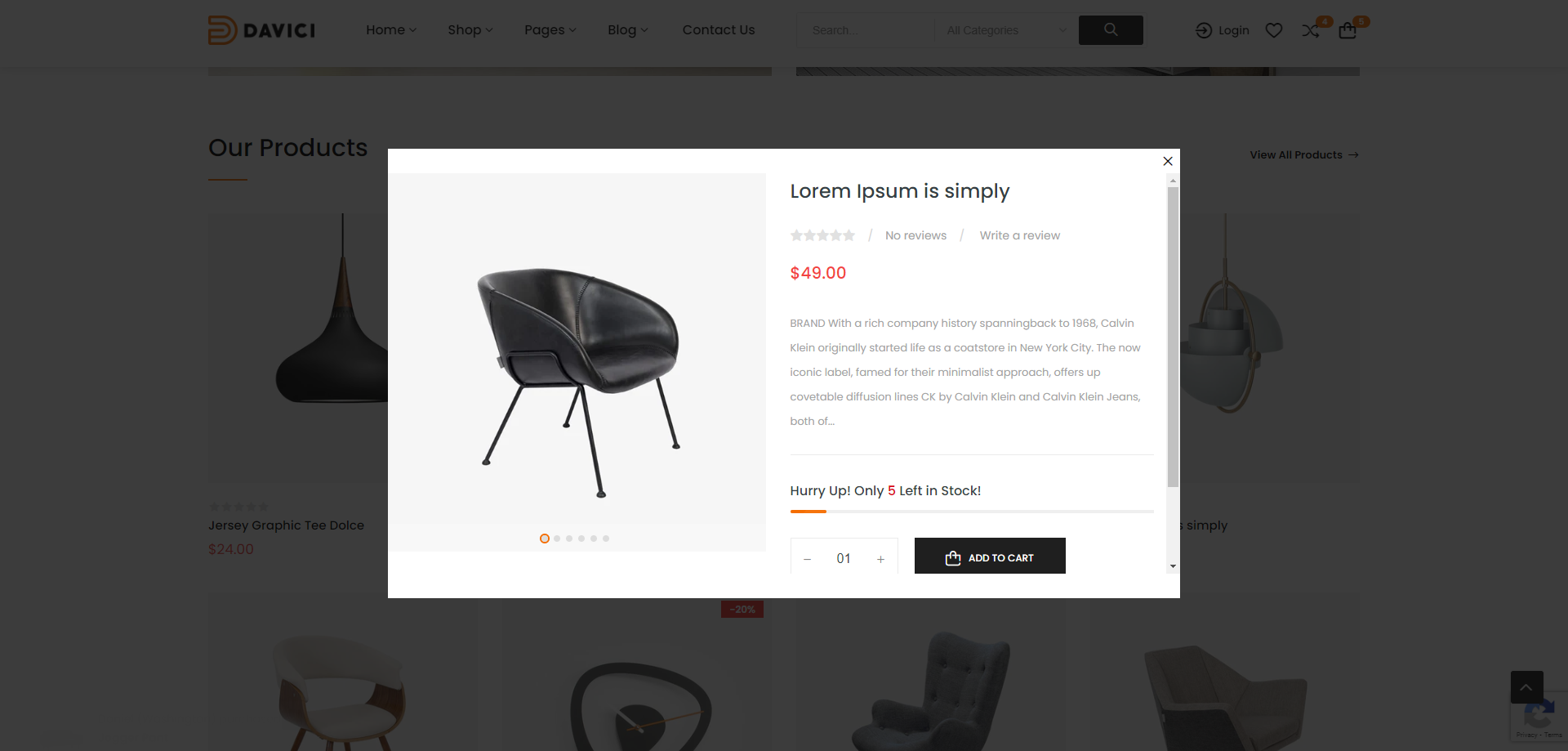
Task: Select the first image carousel dot
Action: click(545, 539)
